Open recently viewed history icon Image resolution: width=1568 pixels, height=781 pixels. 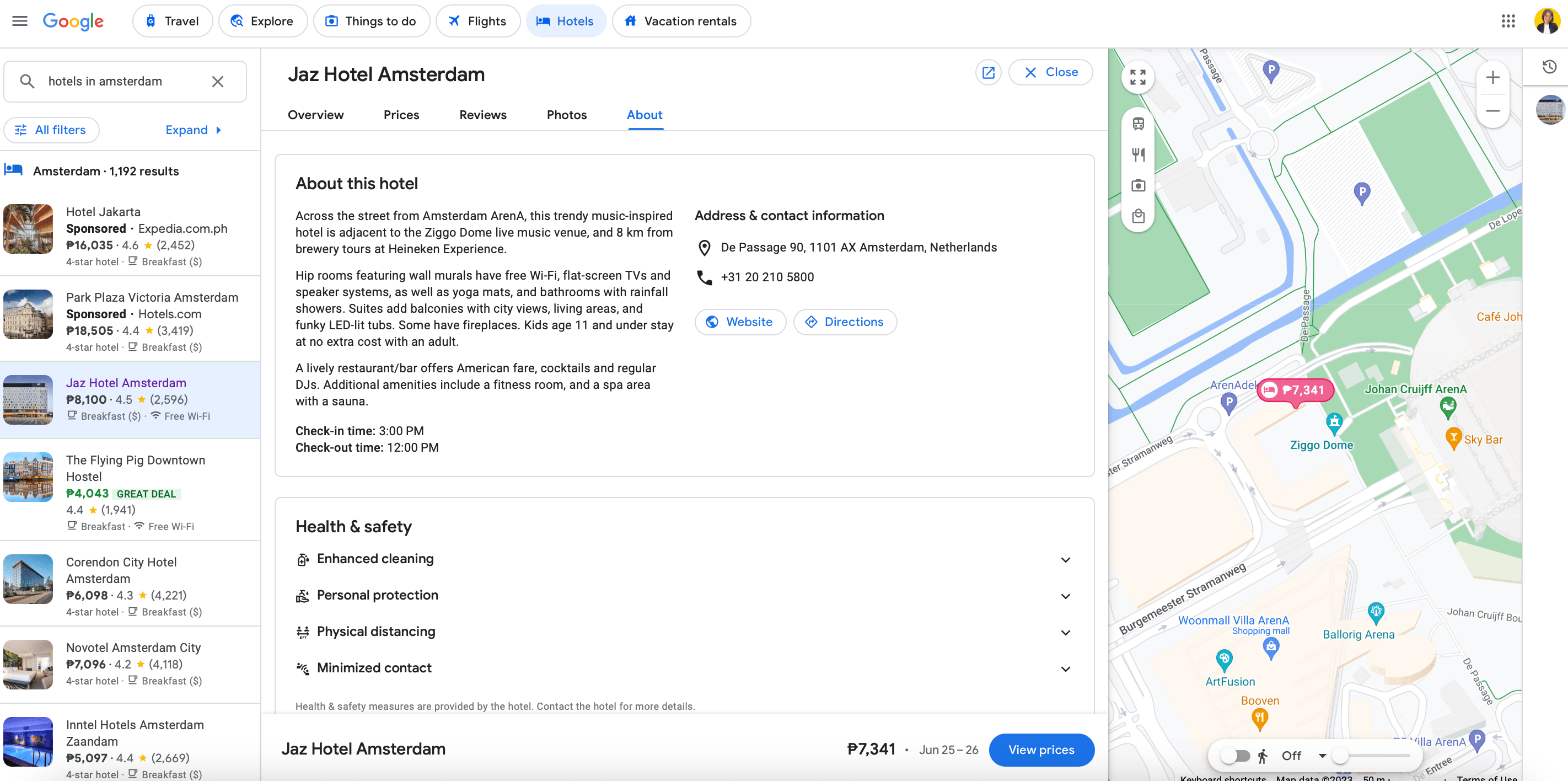(1549, 67)
